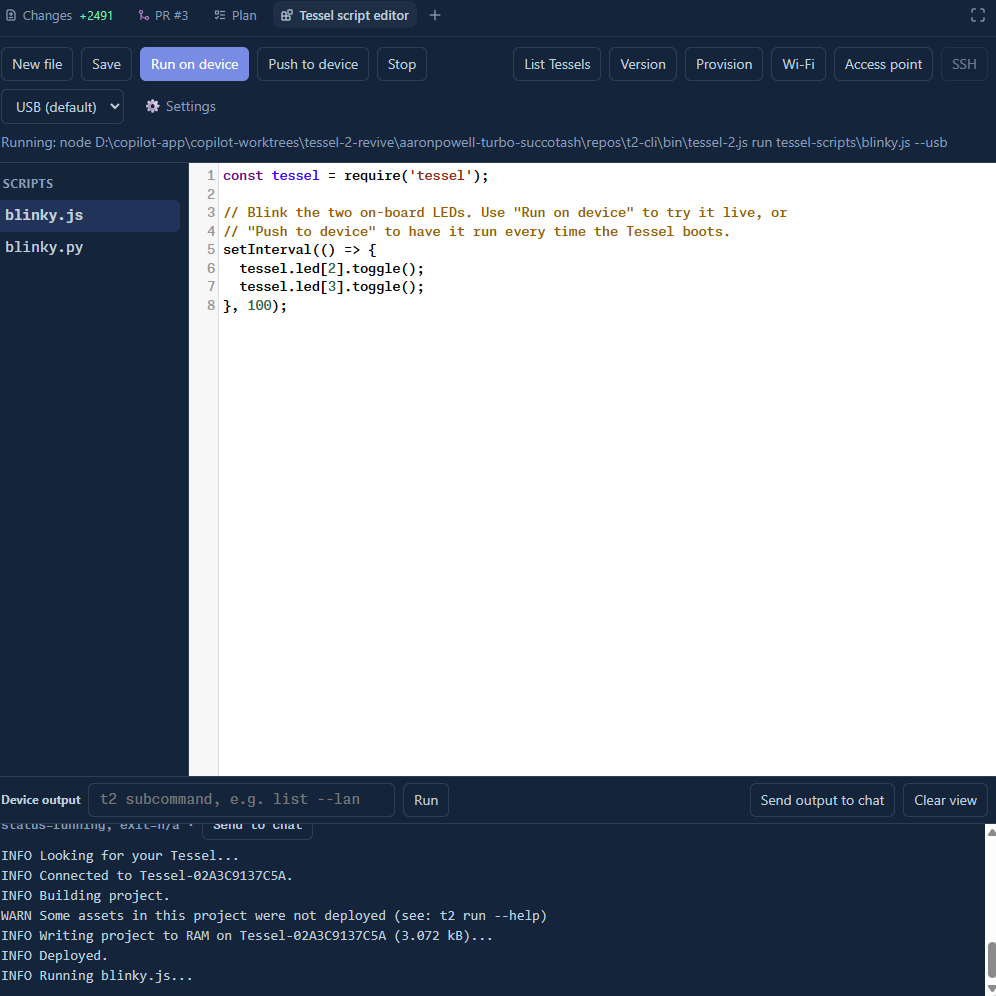Click the setInterval line in editor
Screen dimensions: 996x996
tap(299, 250)
